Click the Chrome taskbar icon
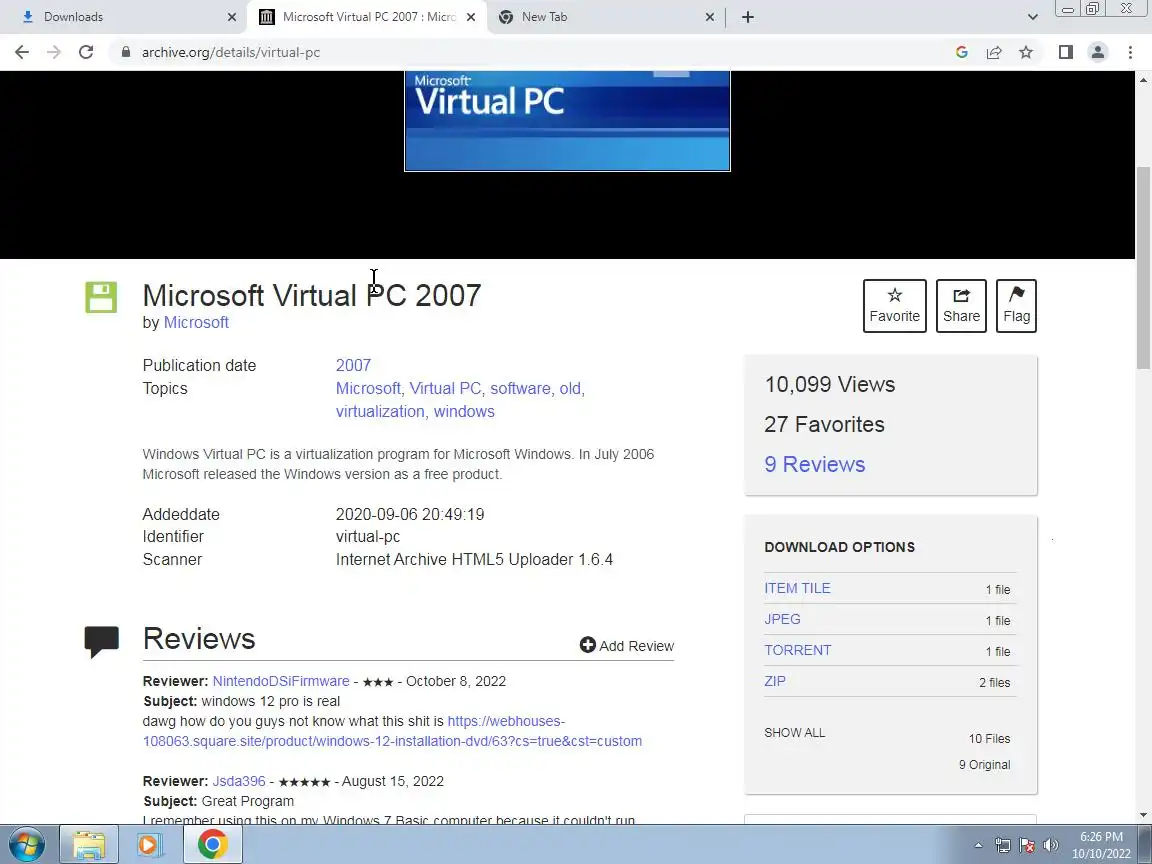This screenshot has width=1152, height=864. point(212,845)
